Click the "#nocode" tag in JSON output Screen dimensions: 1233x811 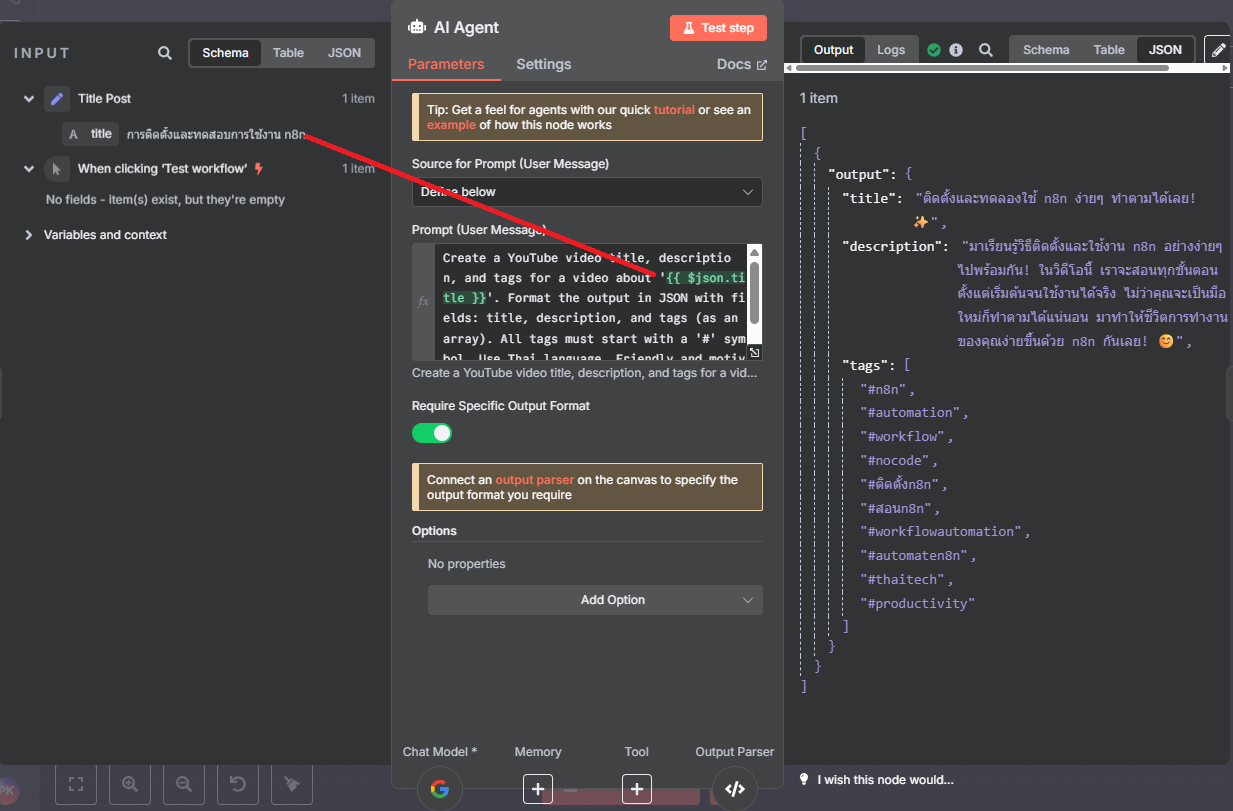click(x=897, y=460)
